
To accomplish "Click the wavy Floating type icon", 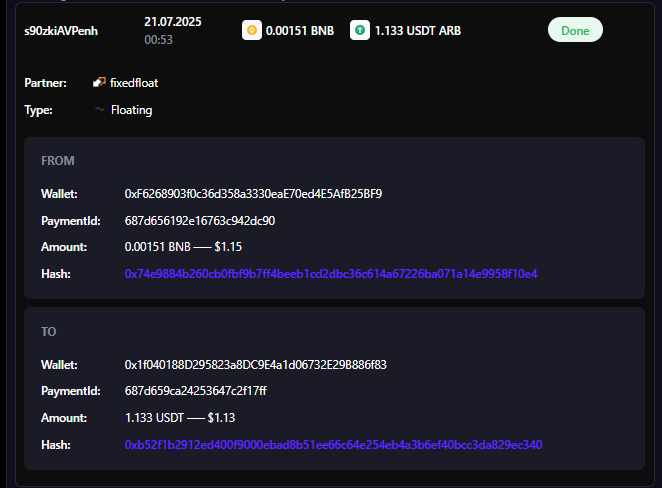I will pos(99,110).
